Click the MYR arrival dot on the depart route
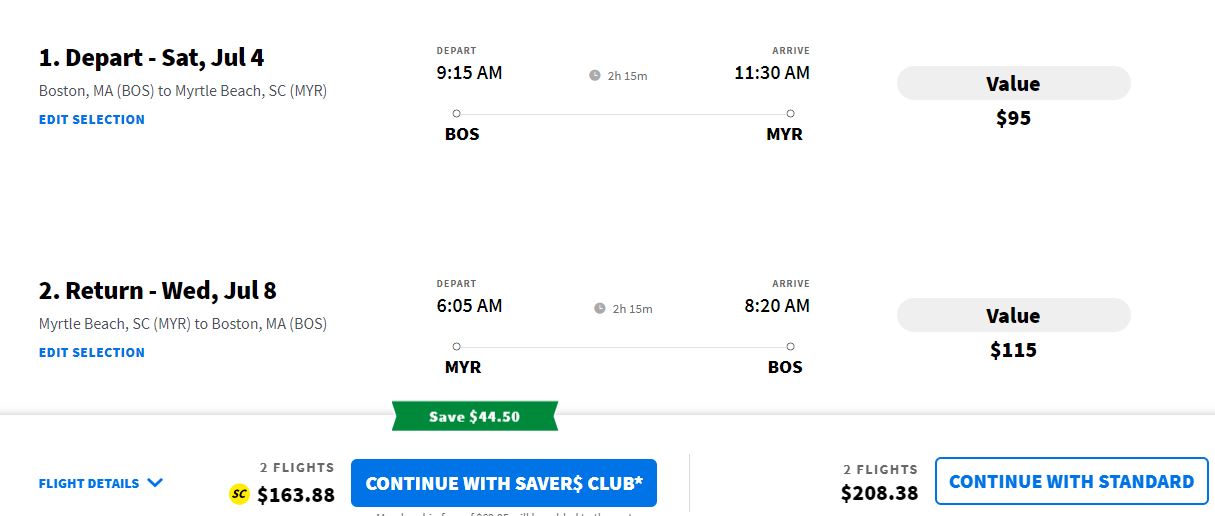 (790, 114)
